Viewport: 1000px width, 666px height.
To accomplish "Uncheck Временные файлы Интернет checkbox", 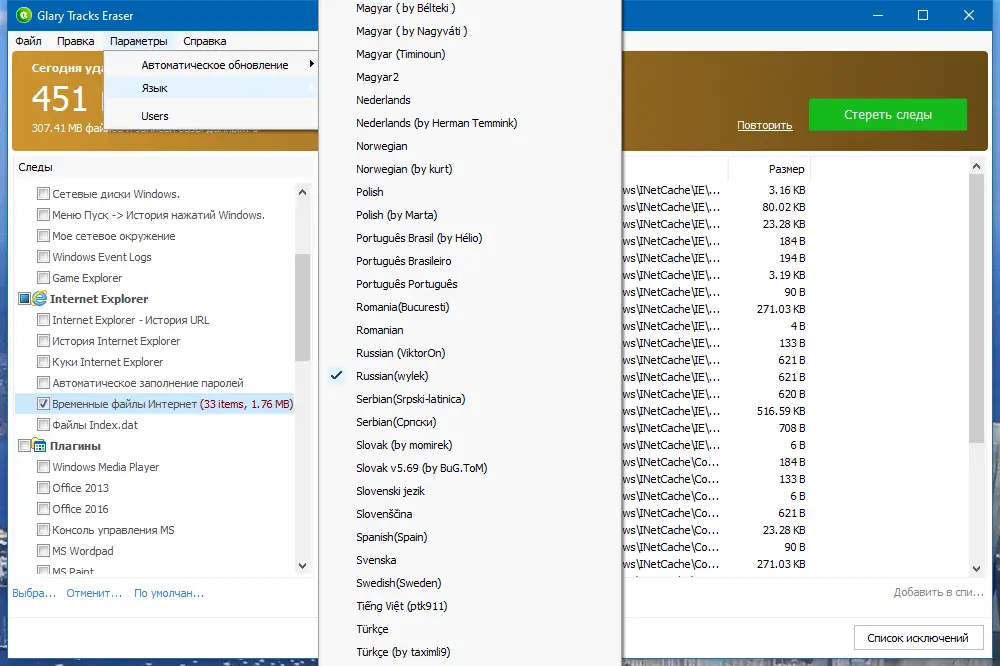I will (x=43, y=404).
